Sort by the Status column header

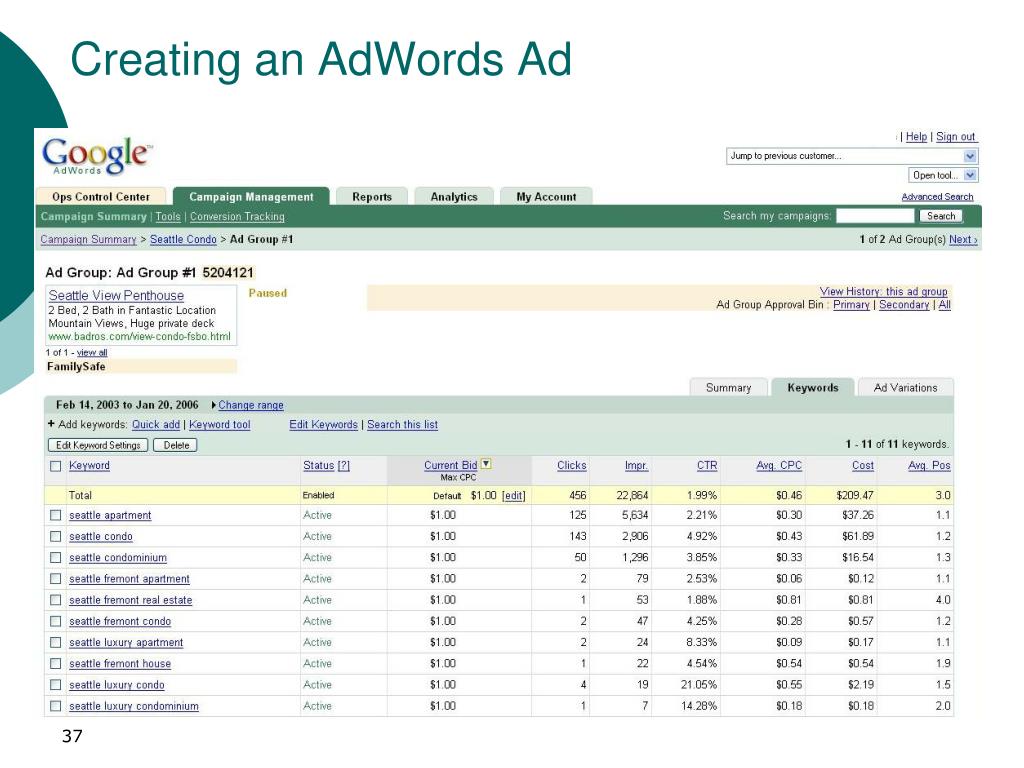326,465
